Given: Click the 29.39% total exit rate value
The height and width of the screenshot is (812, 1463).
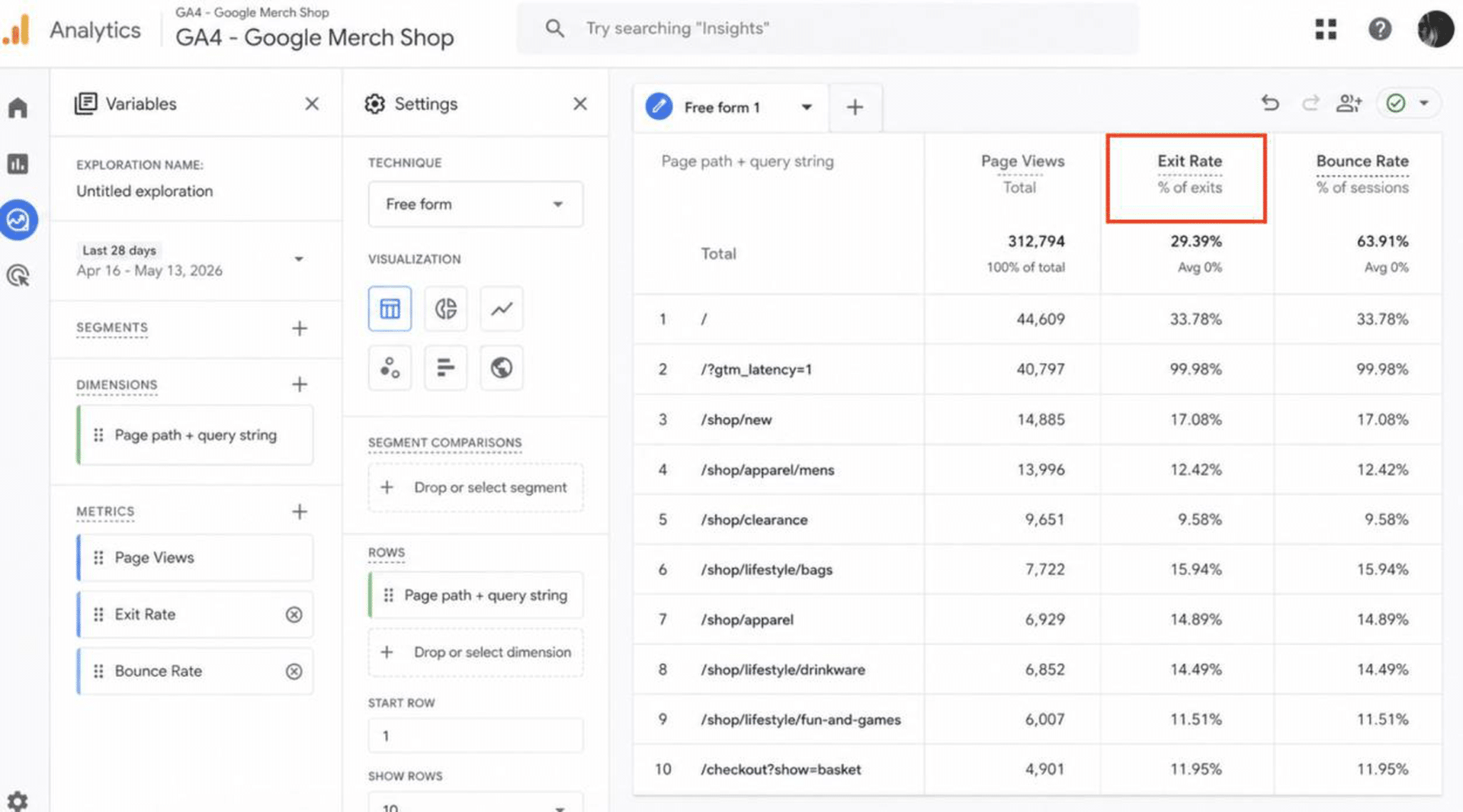Looking at the screenshot, I should [x=1196, y=241].
